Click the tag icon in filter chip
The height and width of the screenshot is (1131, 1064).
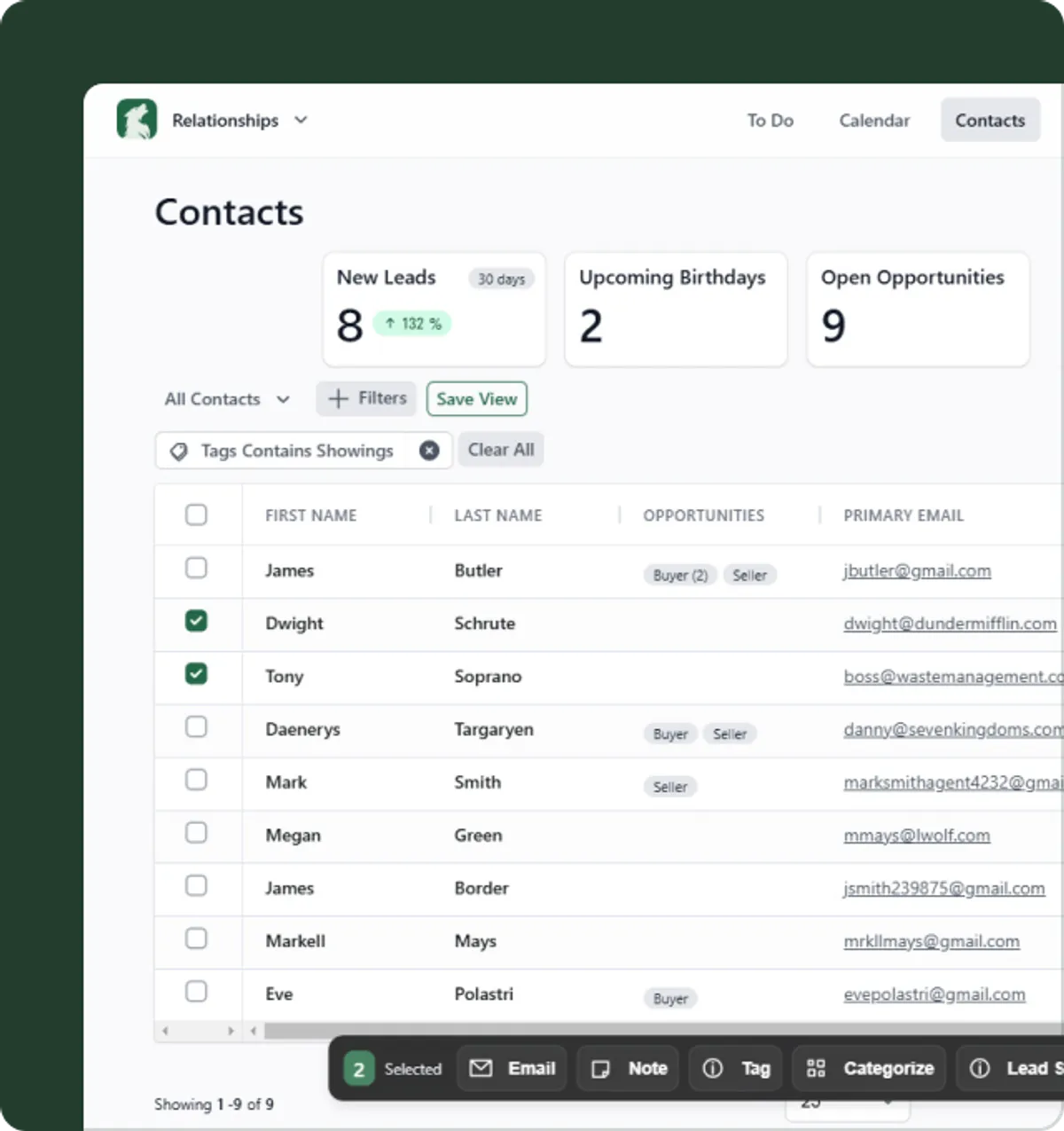[x=179, y=452]
